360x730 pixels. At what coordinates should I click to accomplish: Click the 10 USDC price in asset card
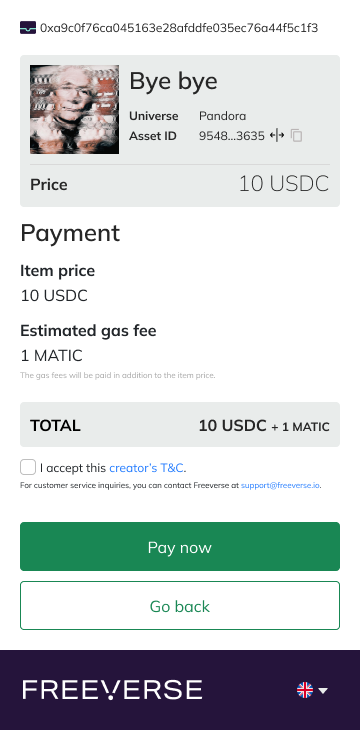[284, 184]
